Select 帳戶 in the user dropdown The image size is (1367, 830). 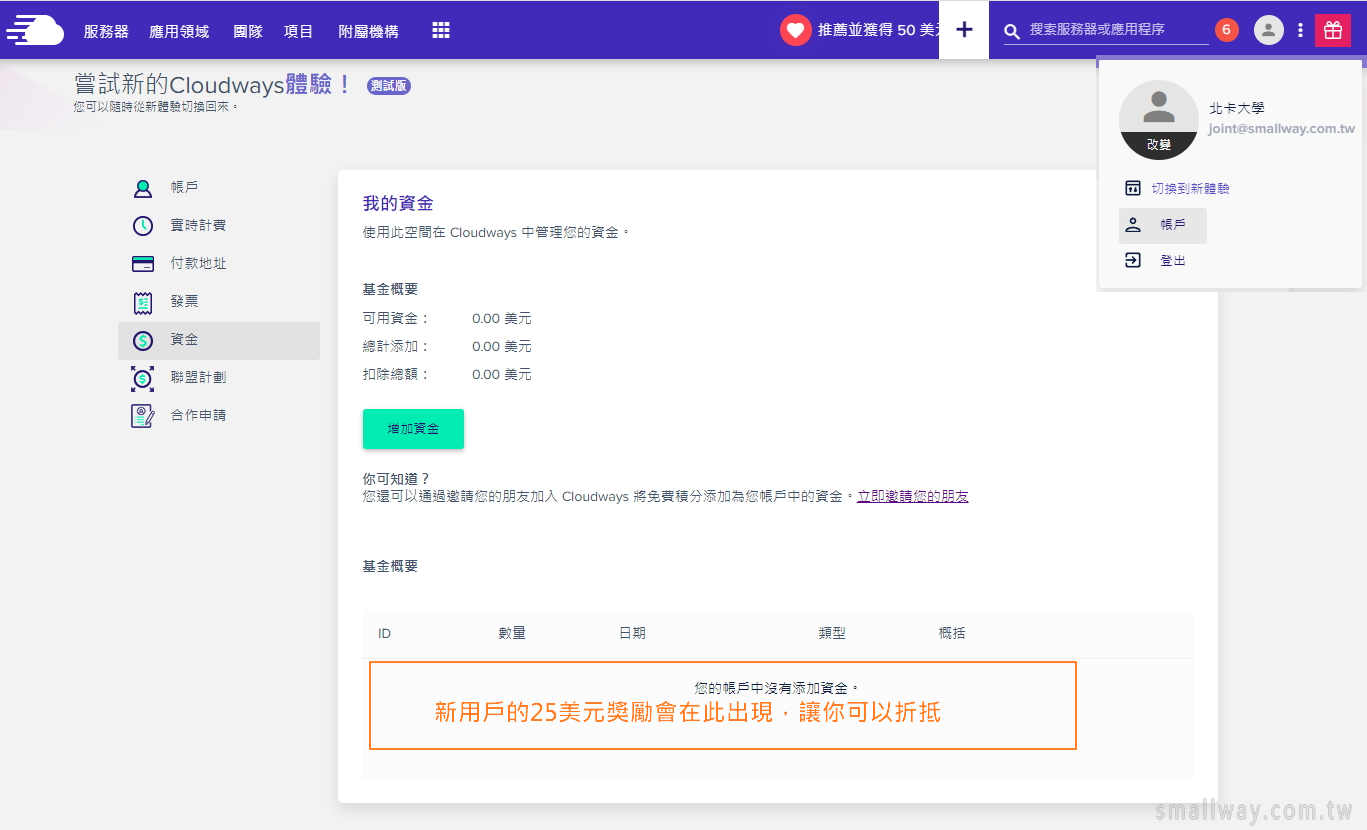point(1163,226)
